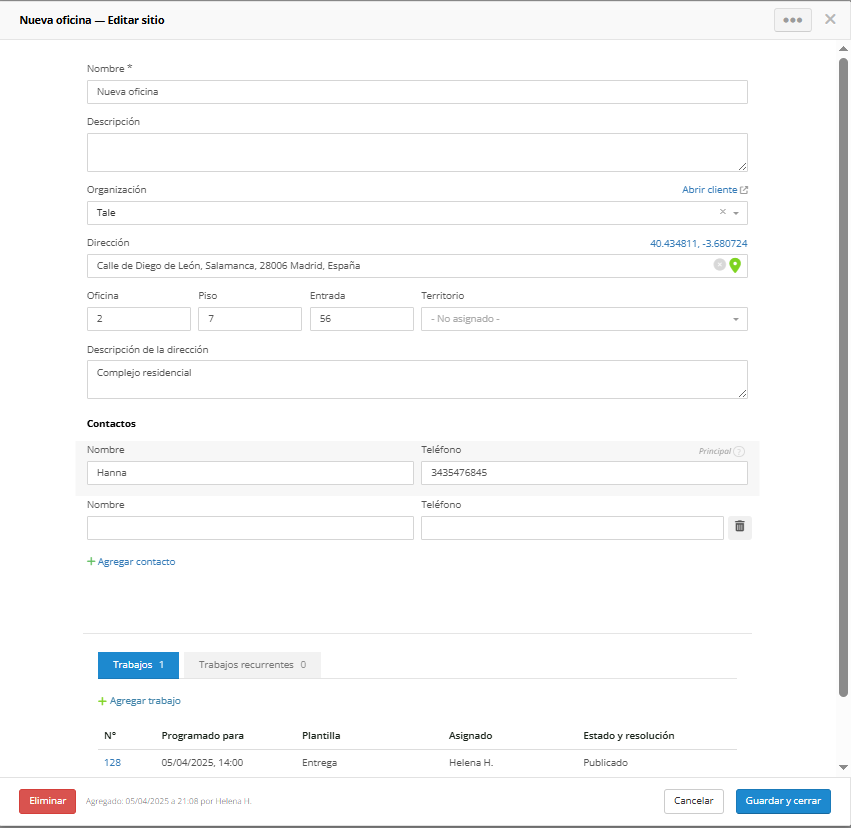
Task: Click the Plantilla column header
Action: pos(321,736)
